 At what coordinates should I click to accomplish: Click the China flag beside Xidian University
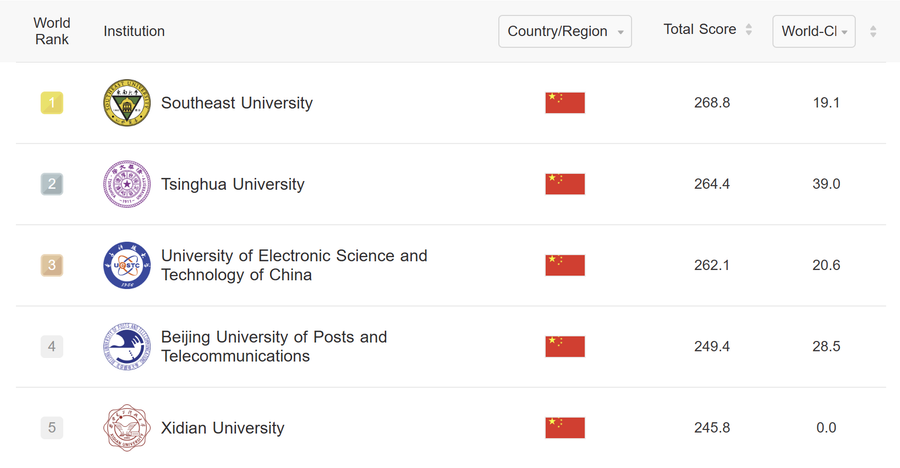(x=565, y=428)
